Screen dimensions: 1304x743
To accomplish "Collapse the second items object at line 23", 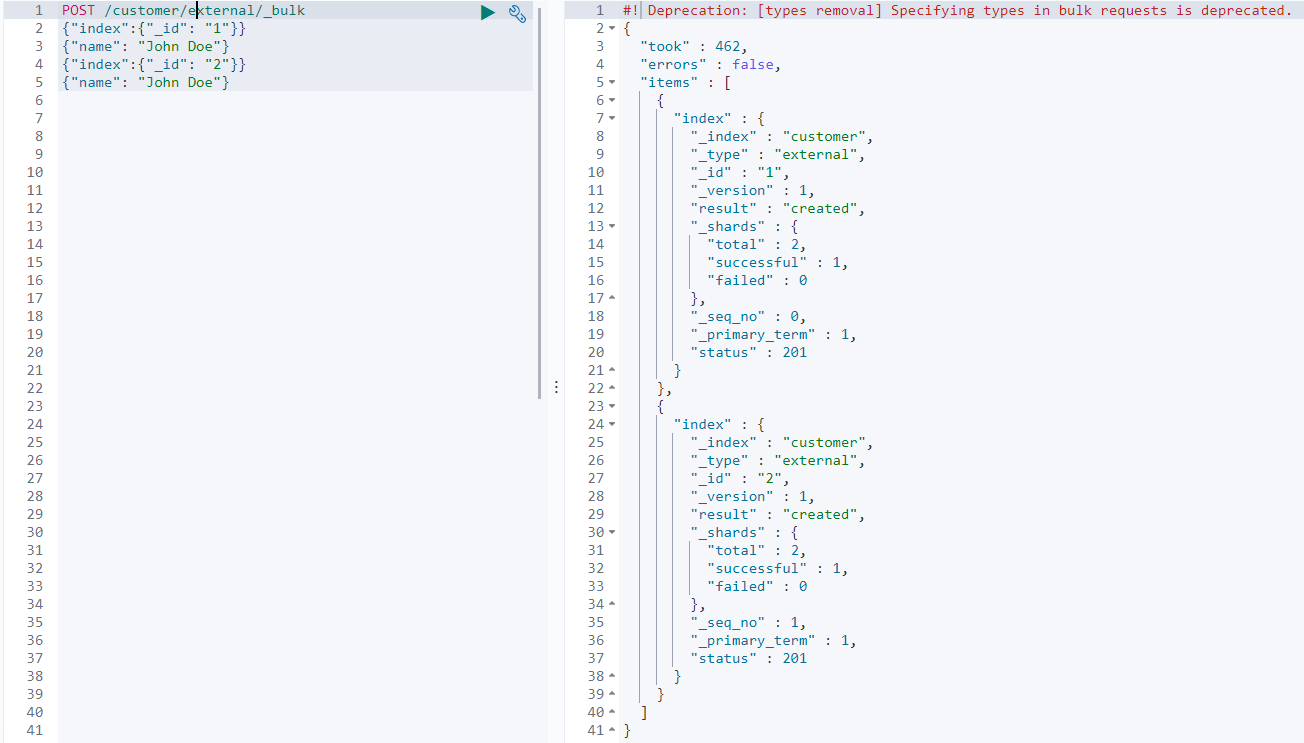I will point(612,406).
